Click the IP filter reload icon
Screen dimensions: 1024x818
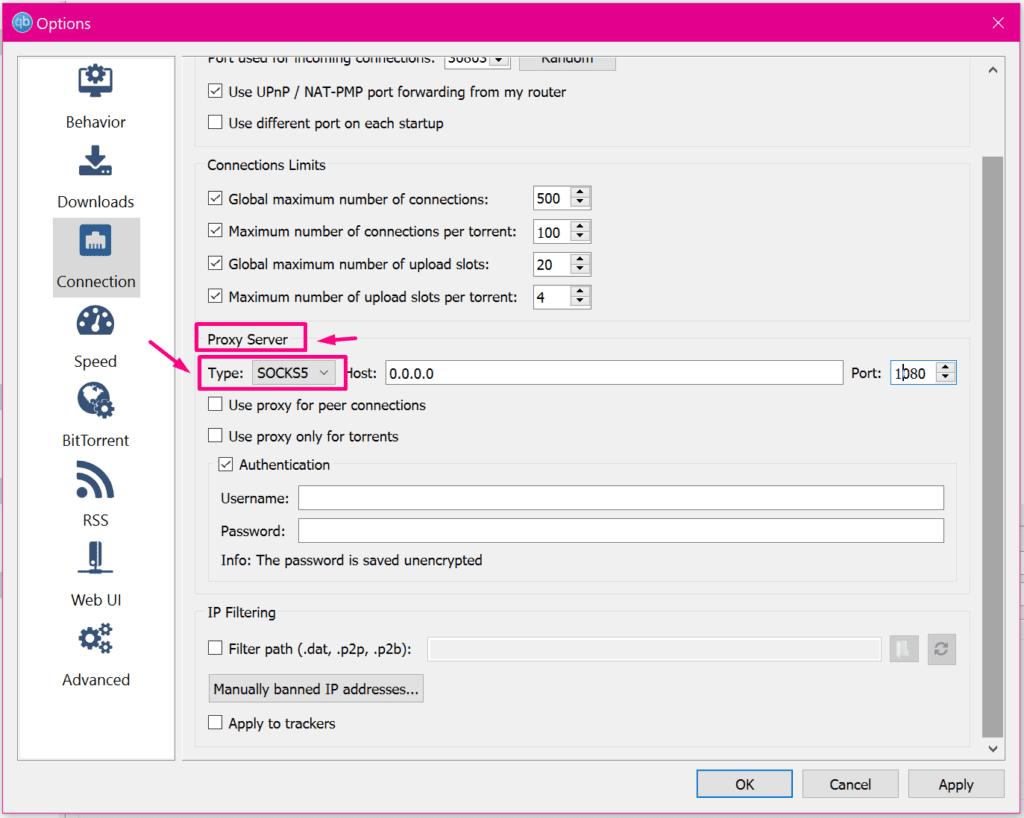click(941, 649)
